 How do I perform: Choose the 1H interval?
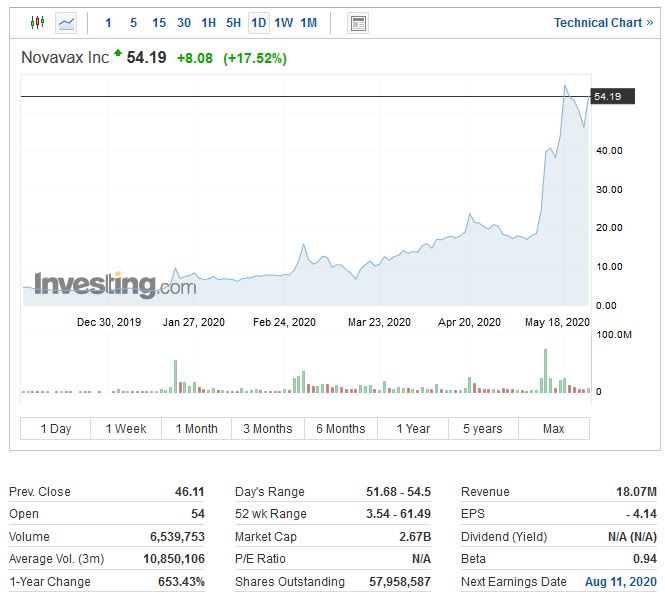coord(208,22)
